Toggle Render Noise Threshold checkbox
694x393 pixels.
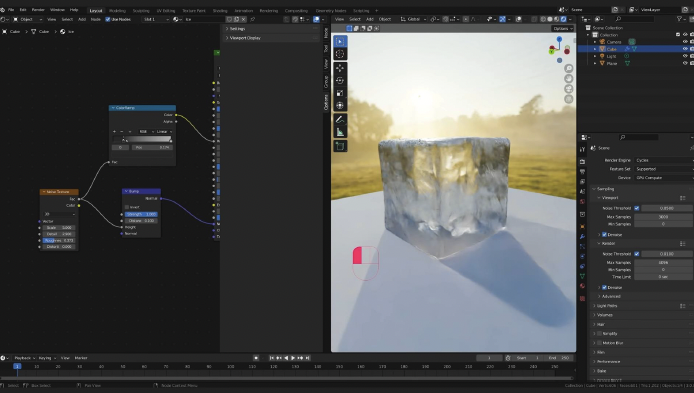pos(636,254)
